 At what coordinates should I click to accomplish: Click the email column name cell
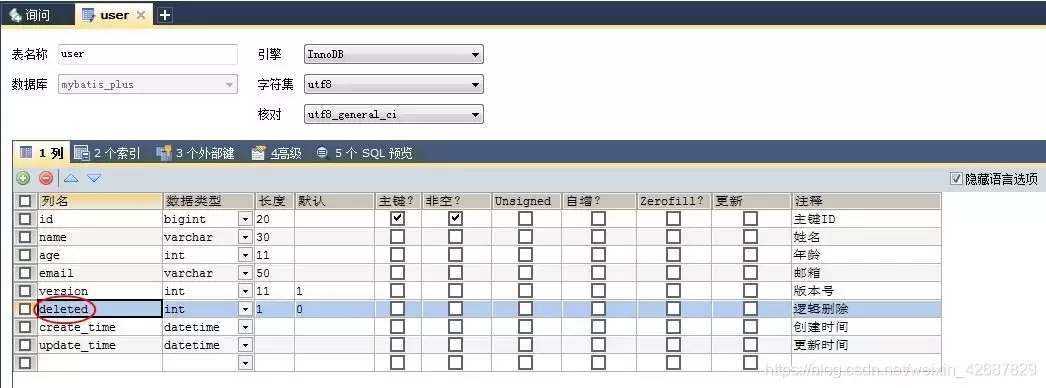pyautogui.click(x=99, y=273)
